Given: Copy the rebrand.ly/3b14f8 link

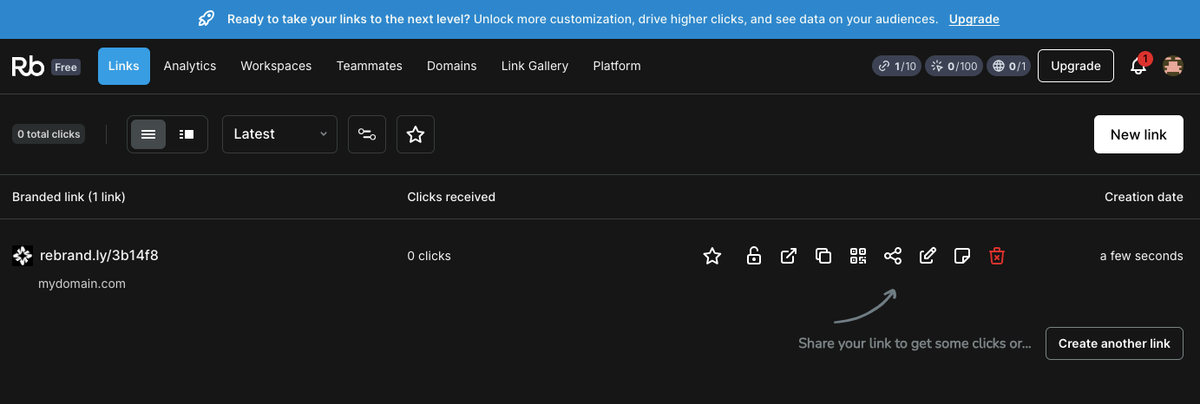Looking at the screenshot, I should click(823, 256).
